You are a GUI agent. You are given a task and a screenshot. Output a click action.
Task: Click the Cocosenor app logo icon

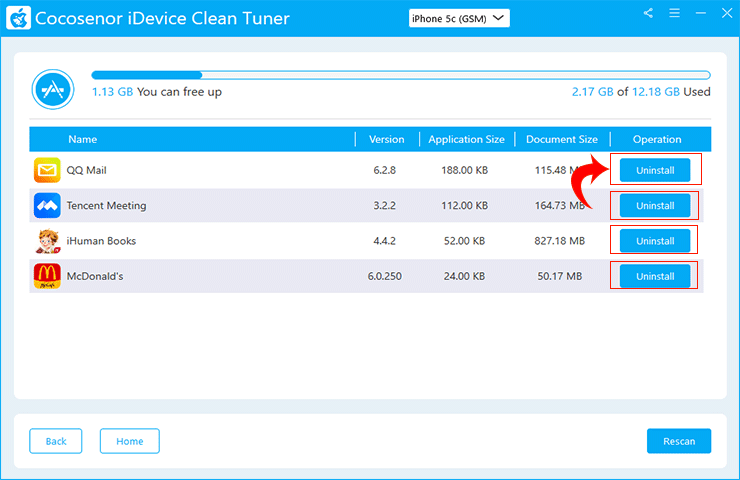(x=18, y=18)
